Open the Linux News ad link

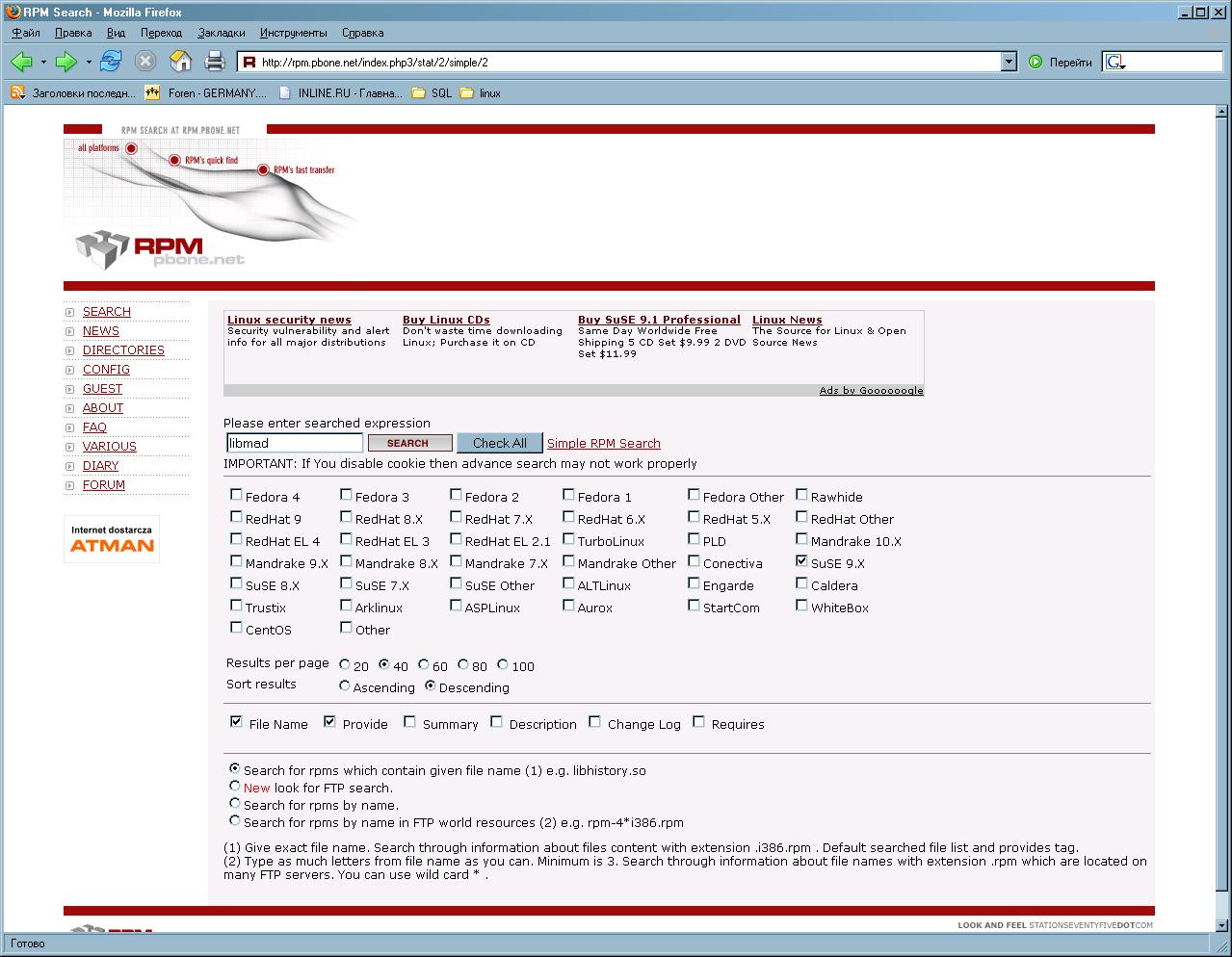tap(787, 320)
